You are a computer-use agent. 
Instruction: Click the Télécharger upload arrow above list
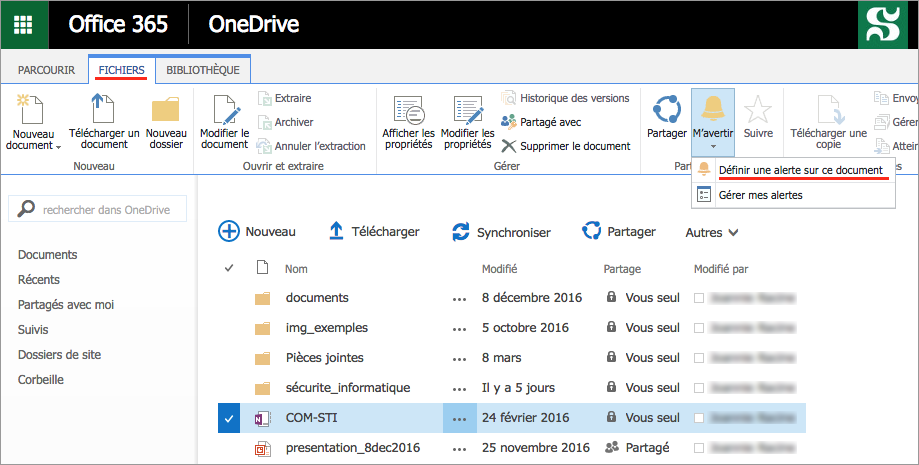pos(336,231)
